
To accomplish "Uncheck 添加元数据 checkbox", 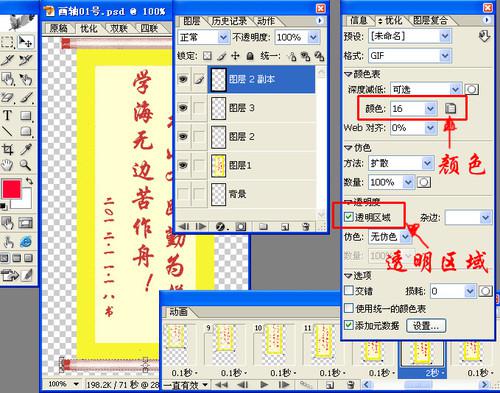I will point(349,325).
